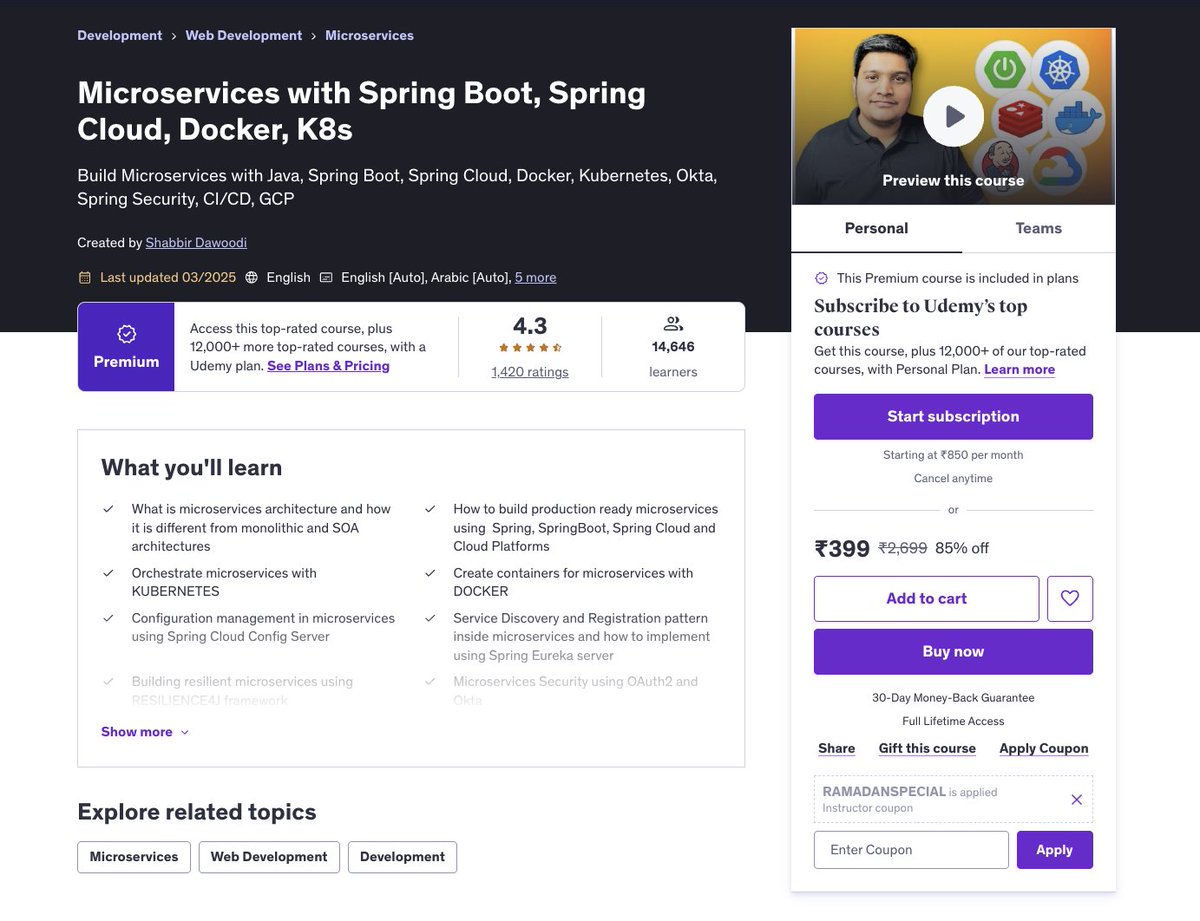Click the rating stars
The height and width of the screenshot is (921, 1200).
click(x=530, y=348)
